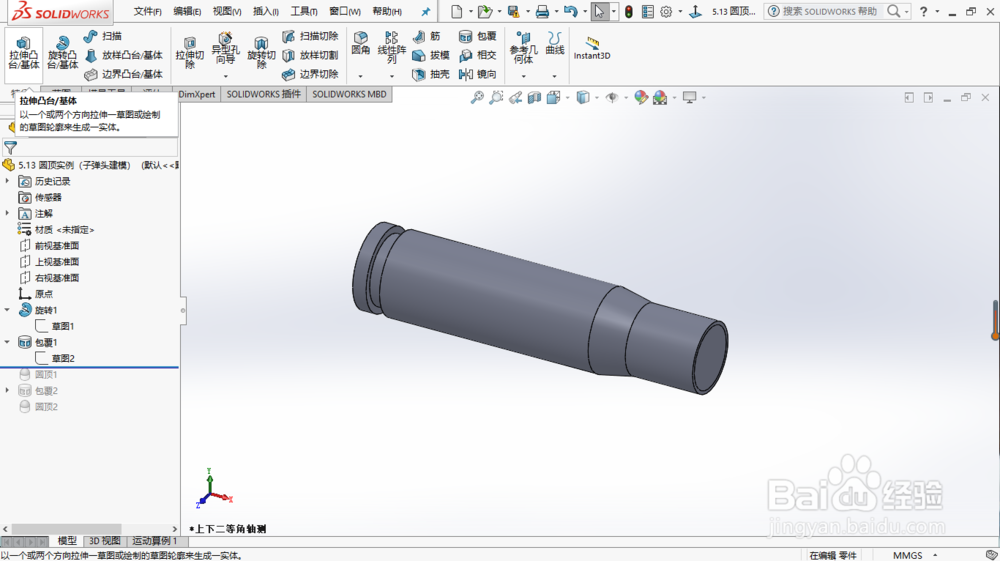1000x561 pixels.
Task: Open the 编辑(E) menu
Action: click(x=187, y=11)
